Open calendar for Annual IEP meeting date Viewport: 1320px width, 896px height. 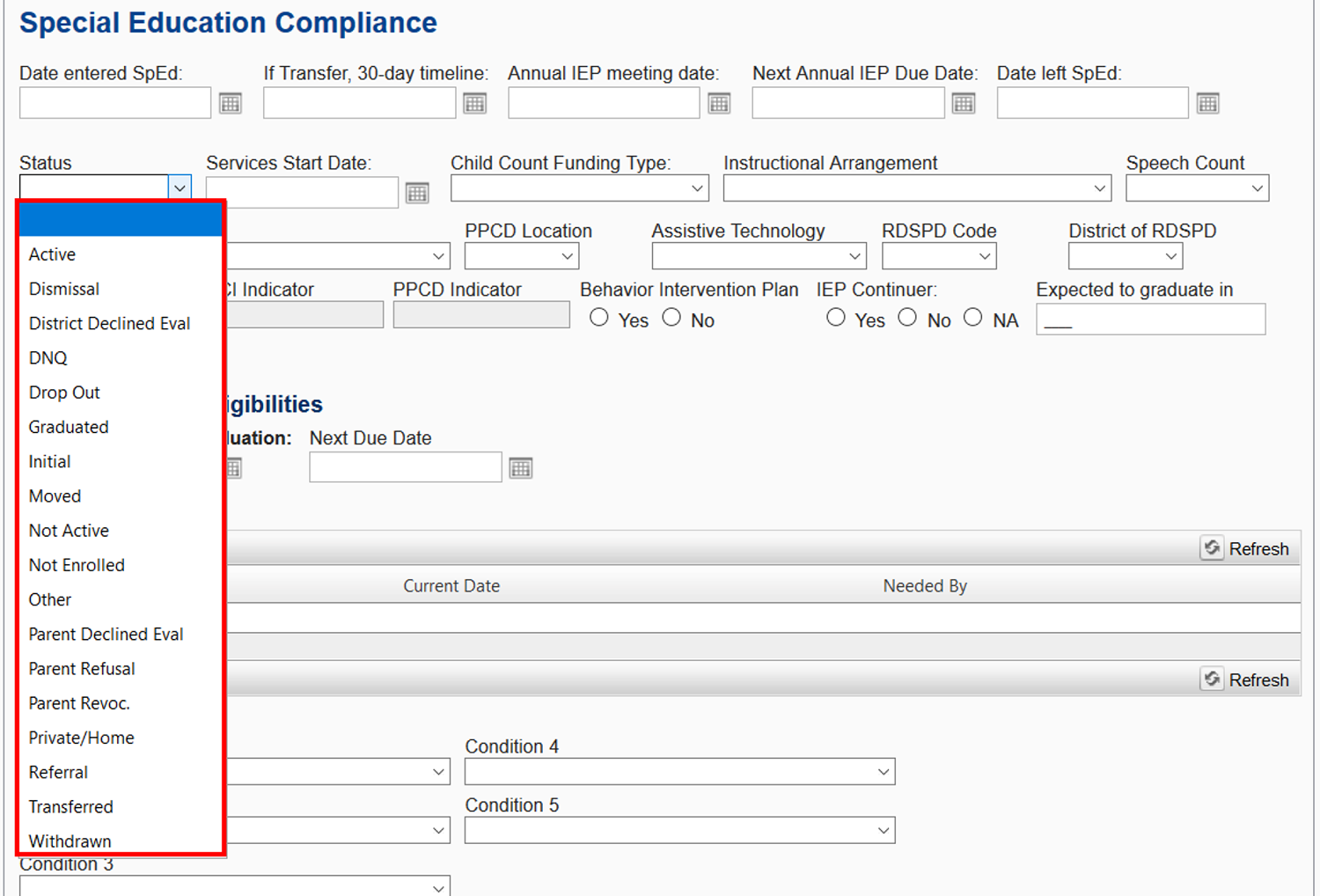720,104
